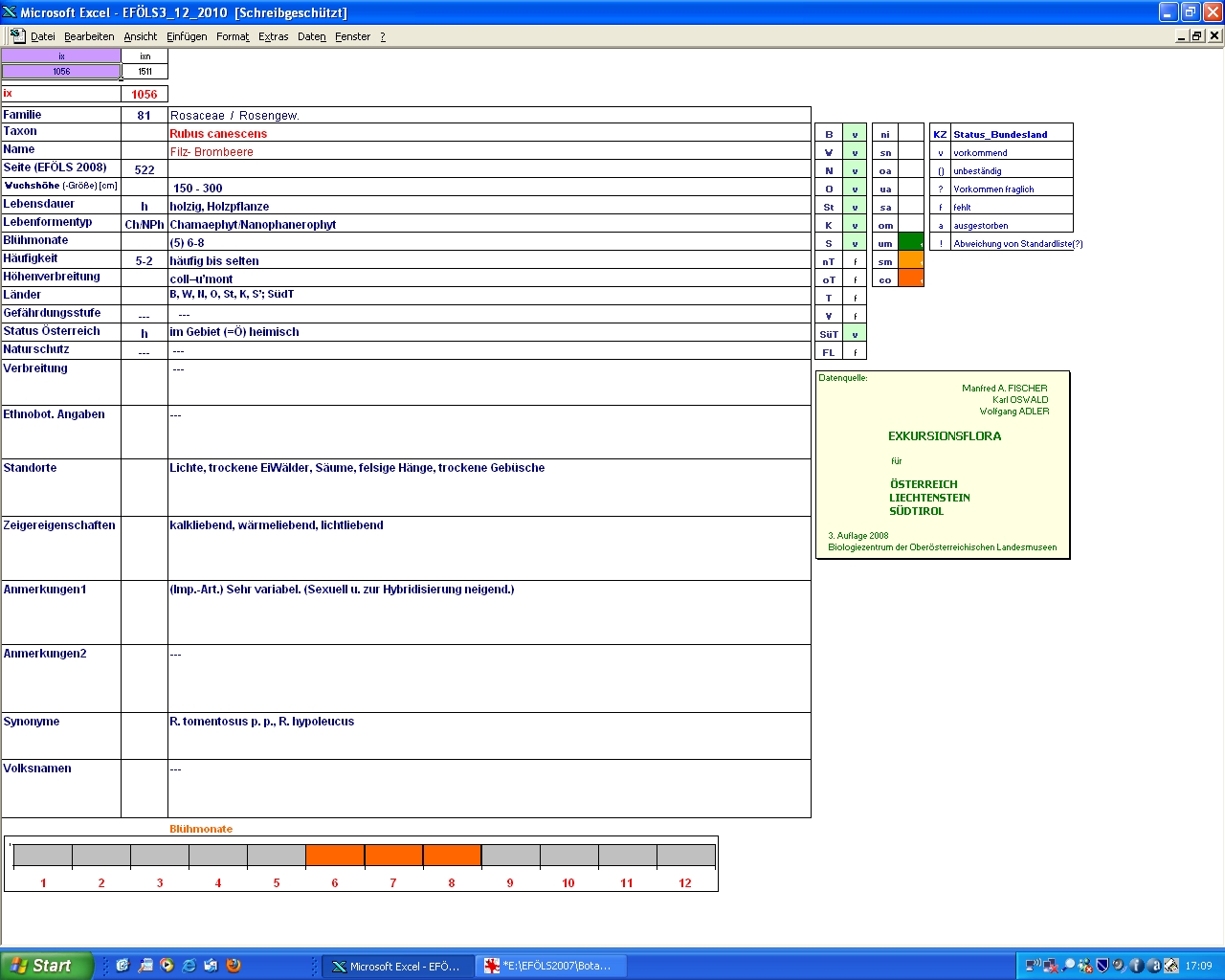Click the shield security tray icon
This screenshot has height=980, width=1225.
point(1102,966)
